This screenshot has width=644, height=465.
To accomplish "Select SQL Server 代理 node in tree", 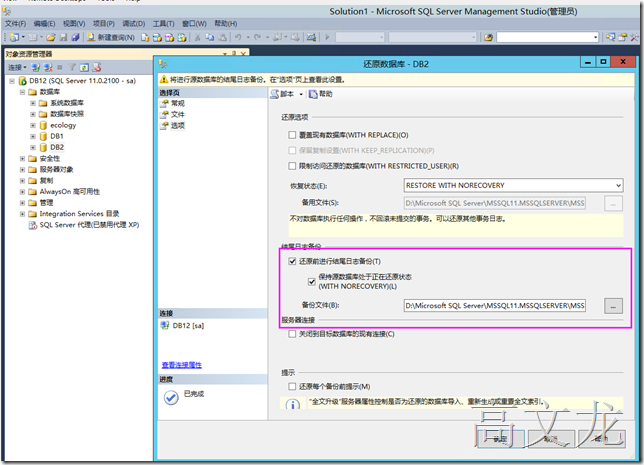I will [x=89, y=225].
